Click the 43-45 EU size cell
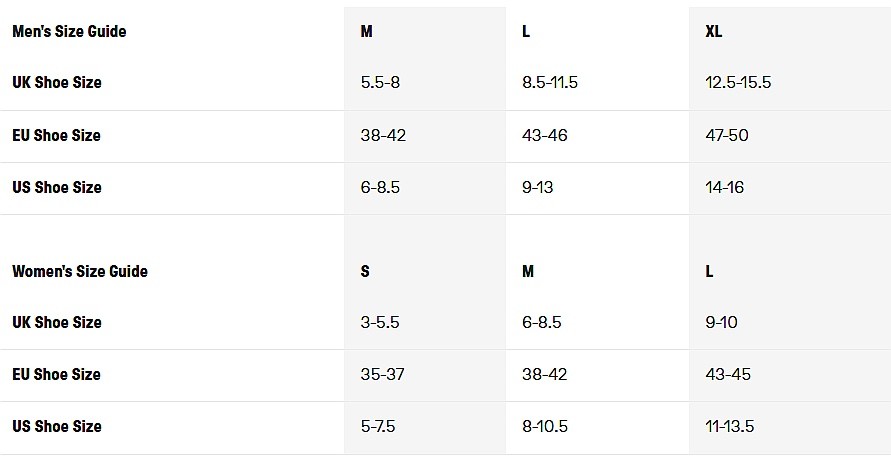Image resolution: width=891 pixels, height=456 pixels. point(727,374)
